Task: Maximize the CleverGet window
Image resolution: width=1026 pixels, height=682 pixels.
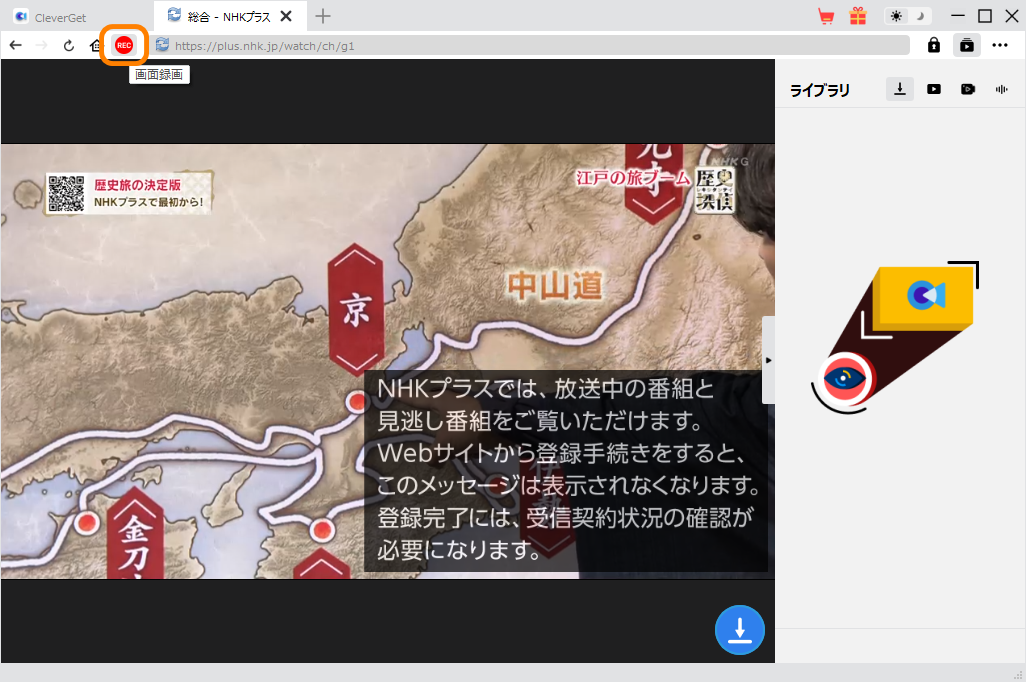Action: point(985,16)
